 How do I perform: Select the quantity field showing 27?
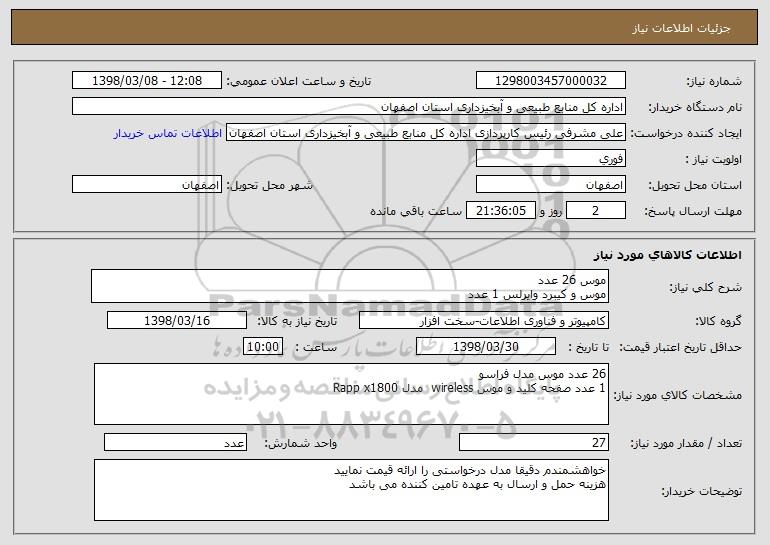[534, 442]
